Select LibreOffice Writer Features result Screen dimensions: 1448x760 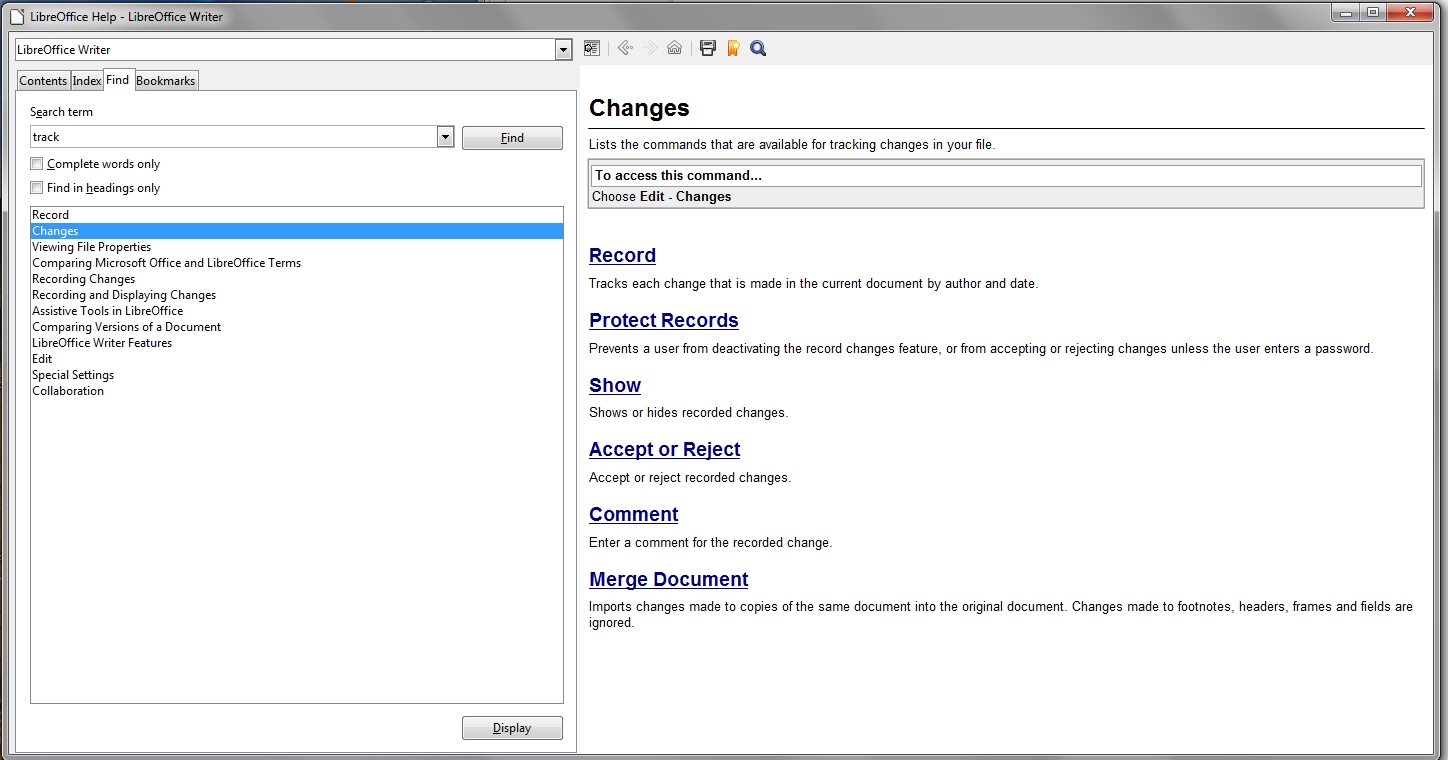tap(297, 343)
